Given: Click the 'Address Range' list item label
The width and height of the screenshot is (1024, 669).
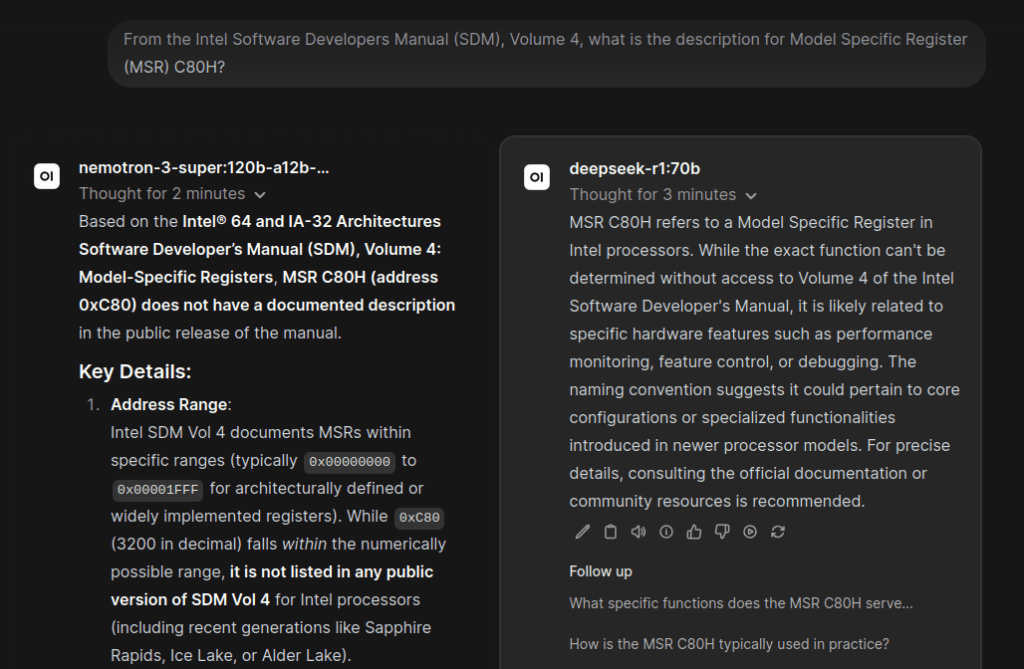Looking at the screenshot, I should [169, 405].
